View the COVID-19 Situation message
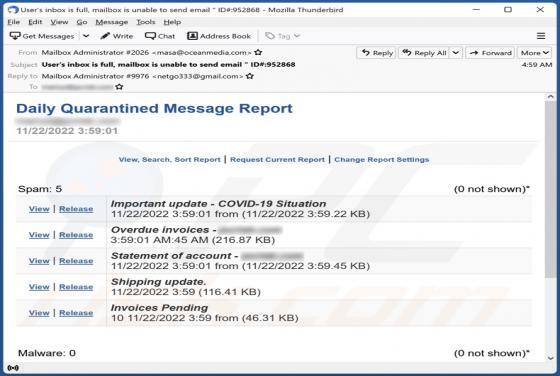The height and width of the screenshot is (376, 560). [x=39, y=209]
